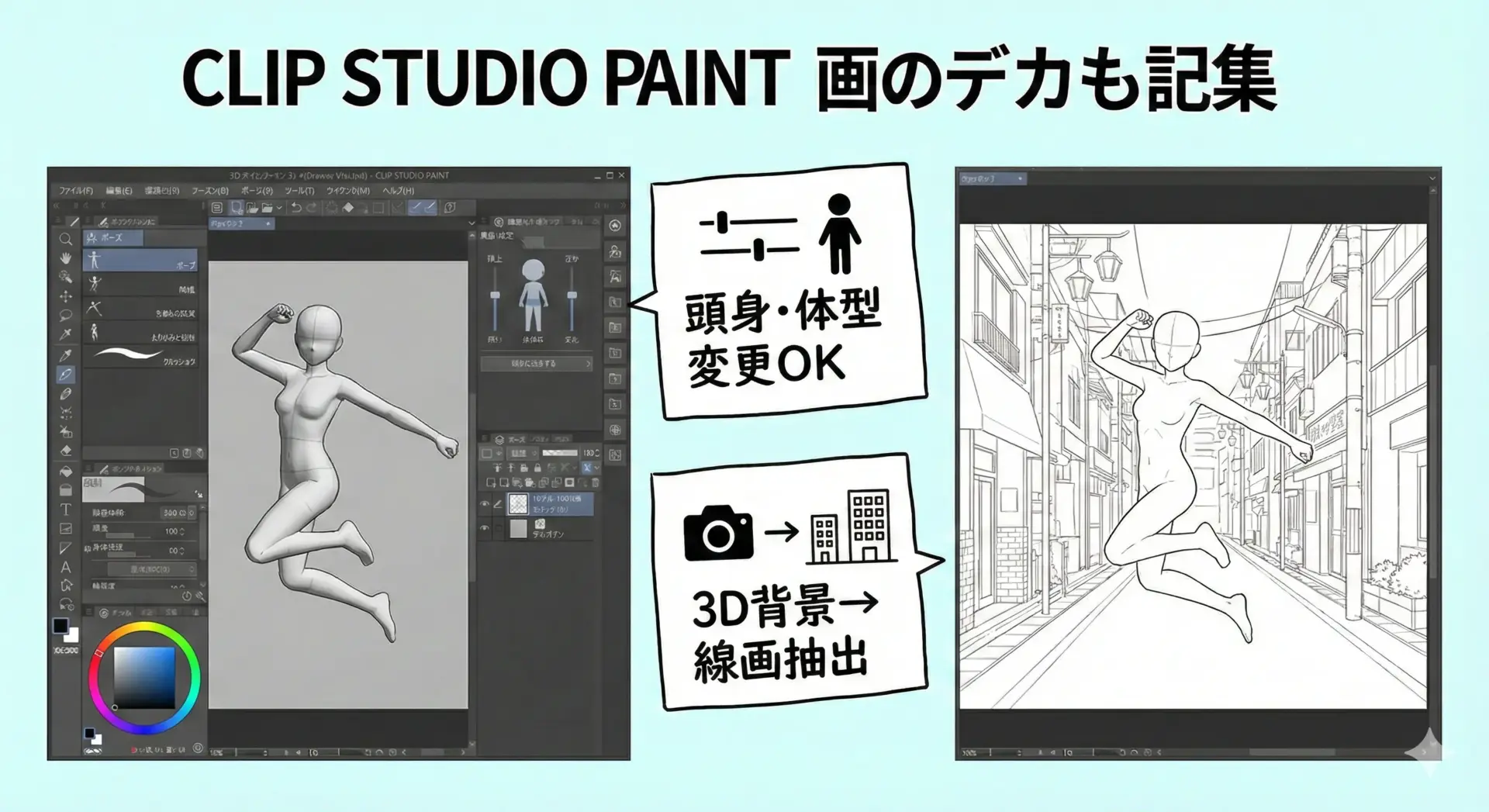The image size is (1489, 812).
Task: Hide the bottom layer with eye icon
Action: coord(485,529)
